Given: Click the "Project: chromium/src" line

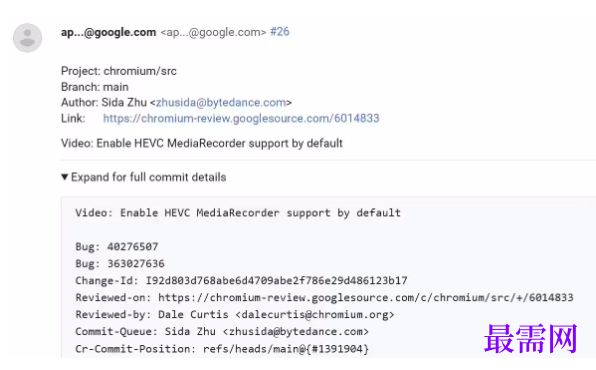Looking at the screenshot, I should (x=119, y=71).
